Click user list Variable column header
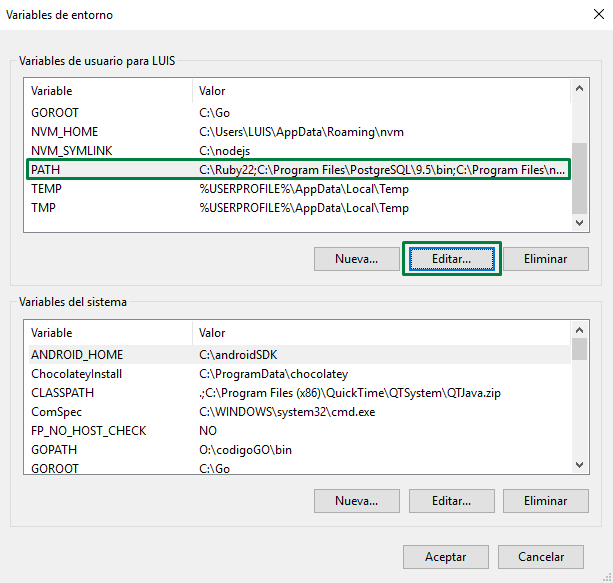The image size is (613, 583). click(109, 91)
